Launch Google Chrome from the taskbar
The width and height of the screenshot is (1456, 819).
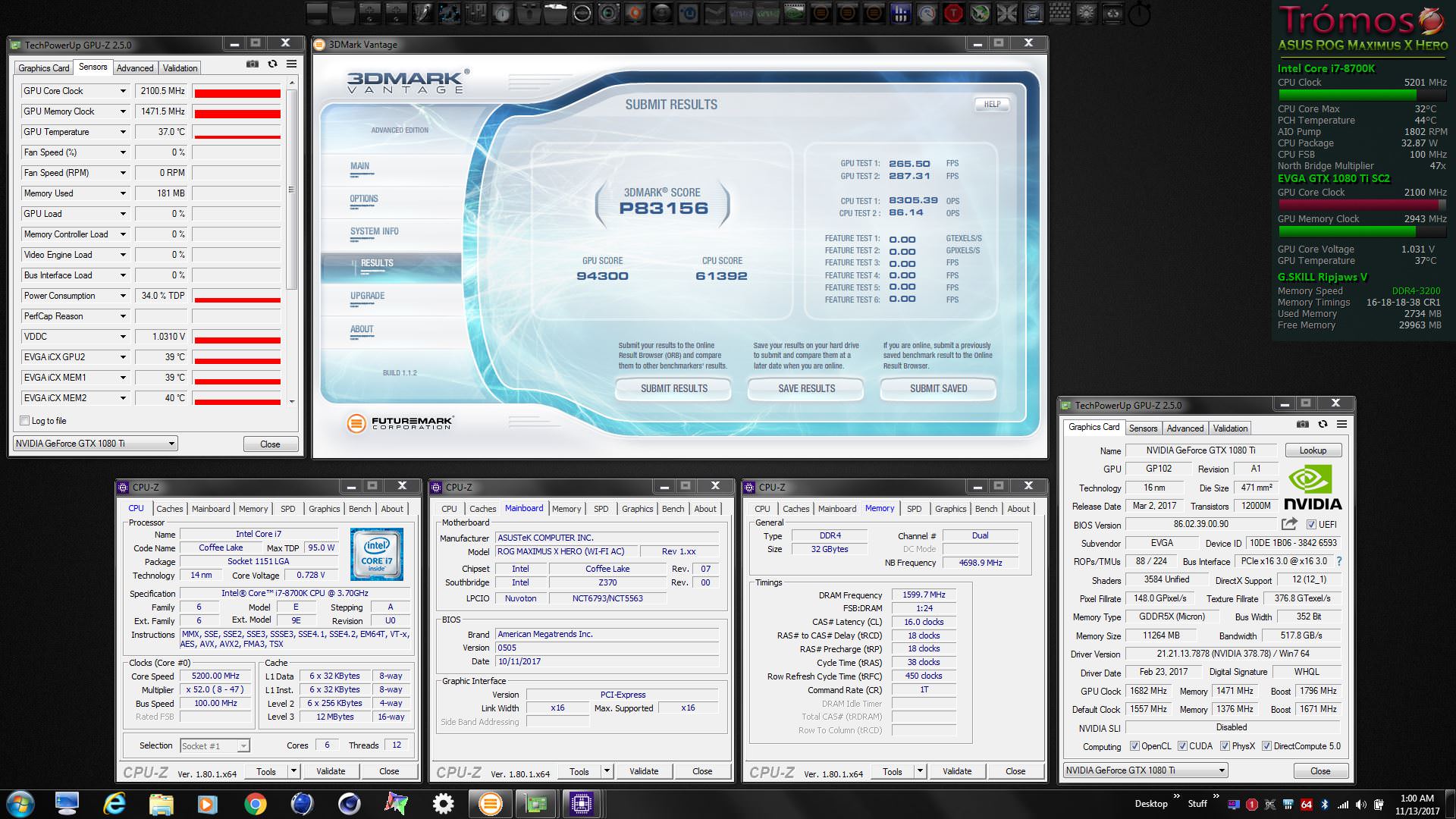coord(255,804)
